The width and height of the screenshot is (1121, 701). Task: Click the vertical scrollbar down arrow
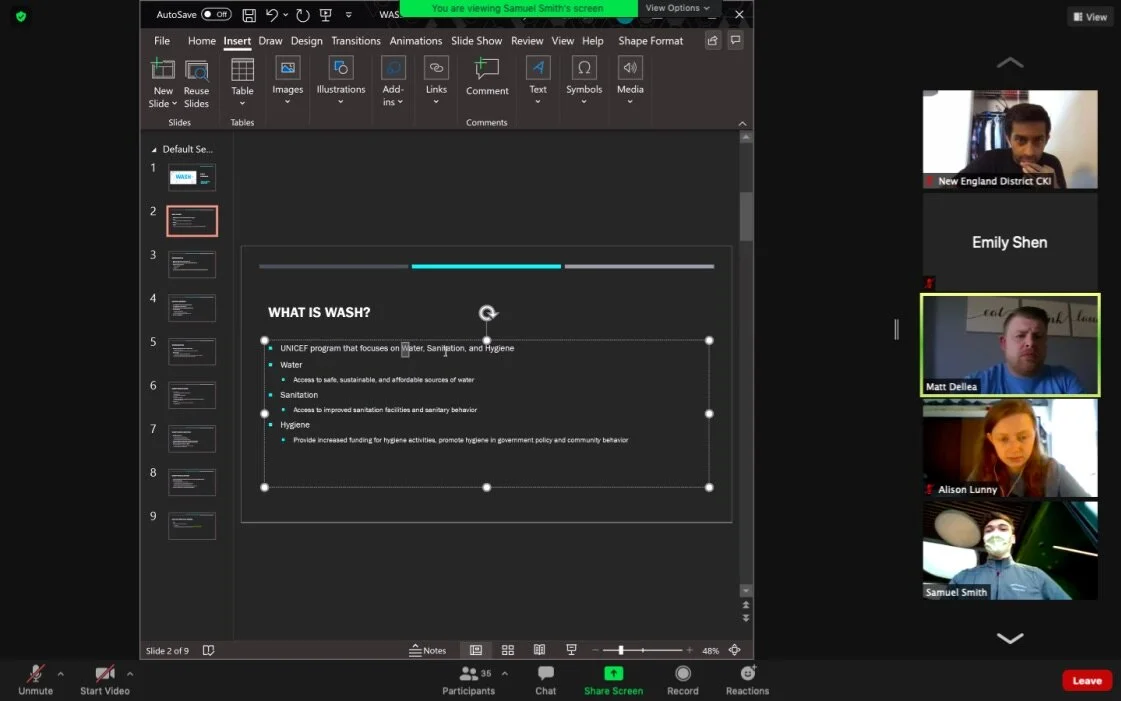pos(746,590)
